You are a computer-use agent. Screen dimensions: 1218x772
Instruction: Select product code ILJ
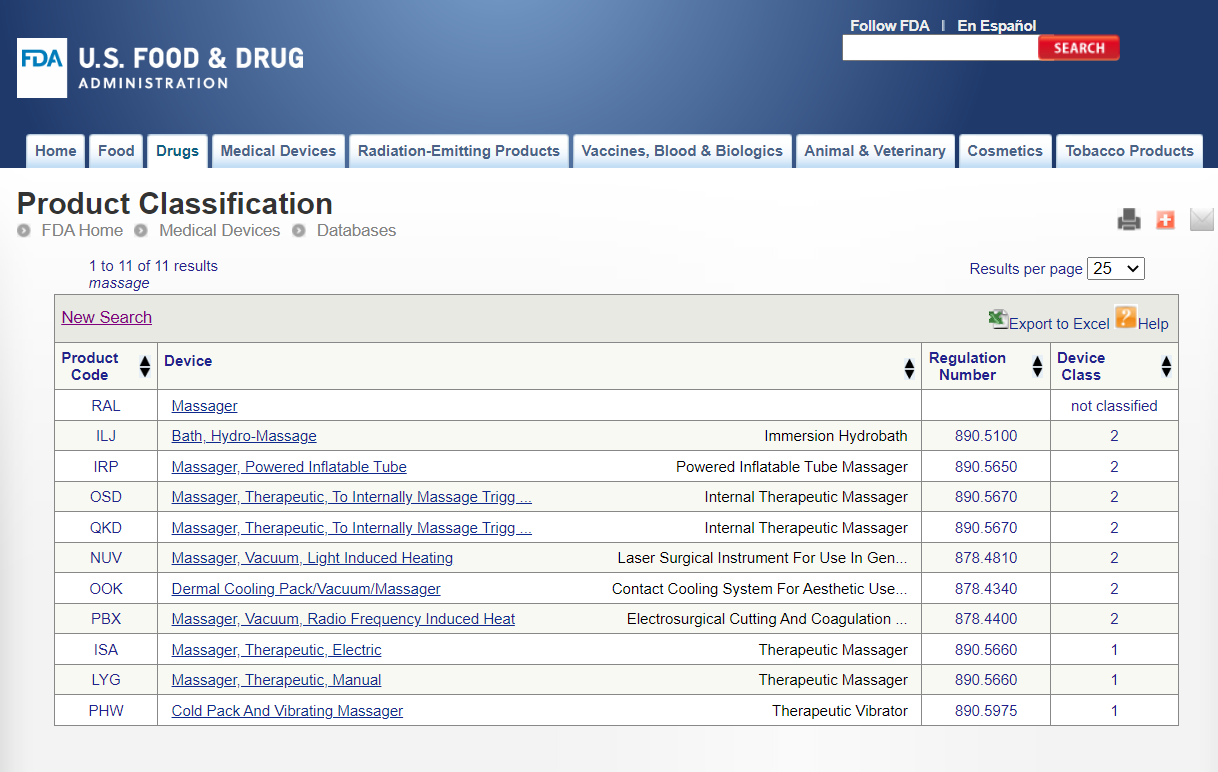tap(106, 436)
